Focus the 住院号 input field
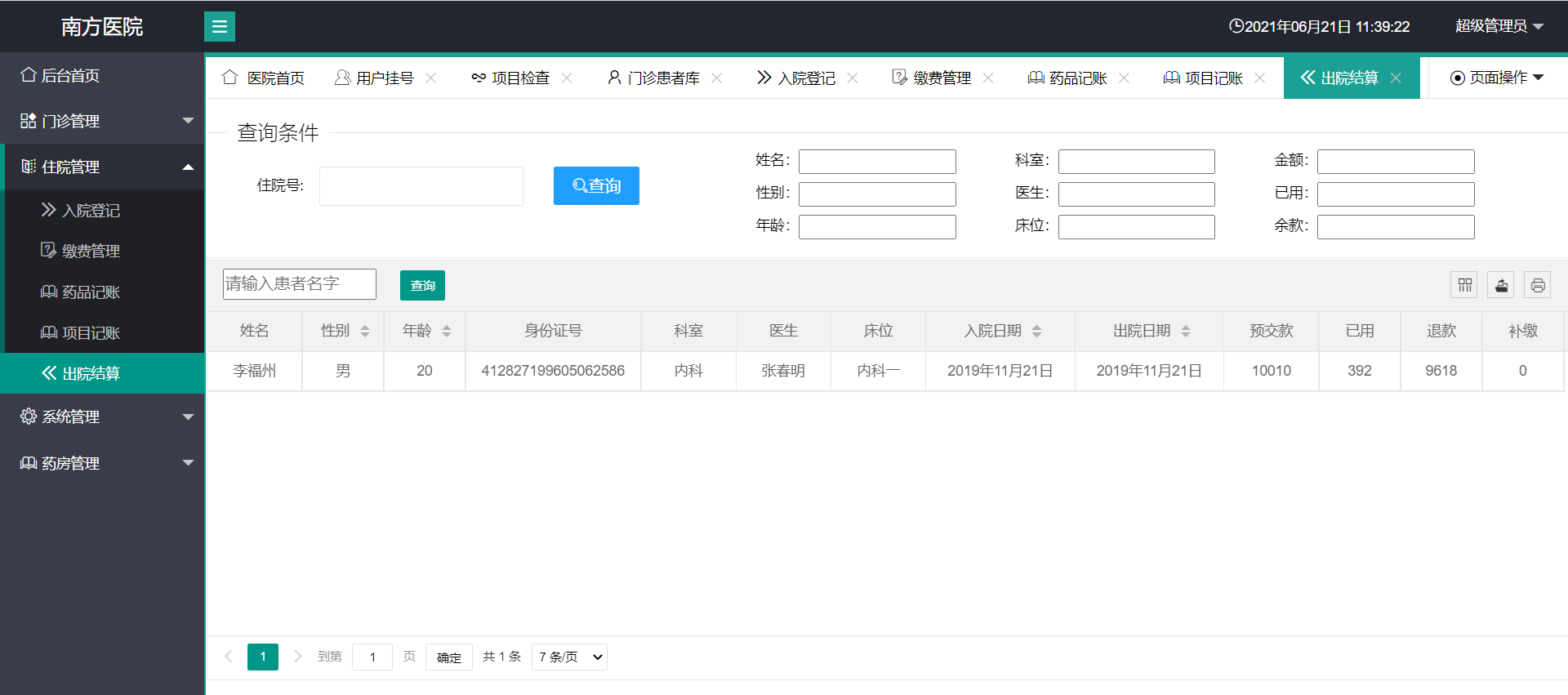1568x695 pixels. click(x=421, y=186)
